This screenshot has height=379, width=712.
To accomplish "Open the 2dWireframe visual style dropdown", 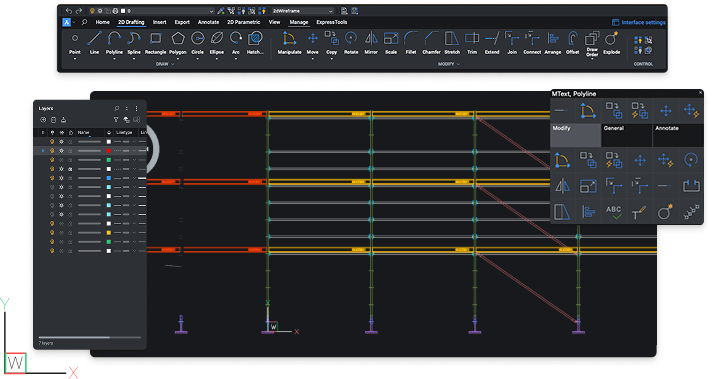I will pos(302,10).
